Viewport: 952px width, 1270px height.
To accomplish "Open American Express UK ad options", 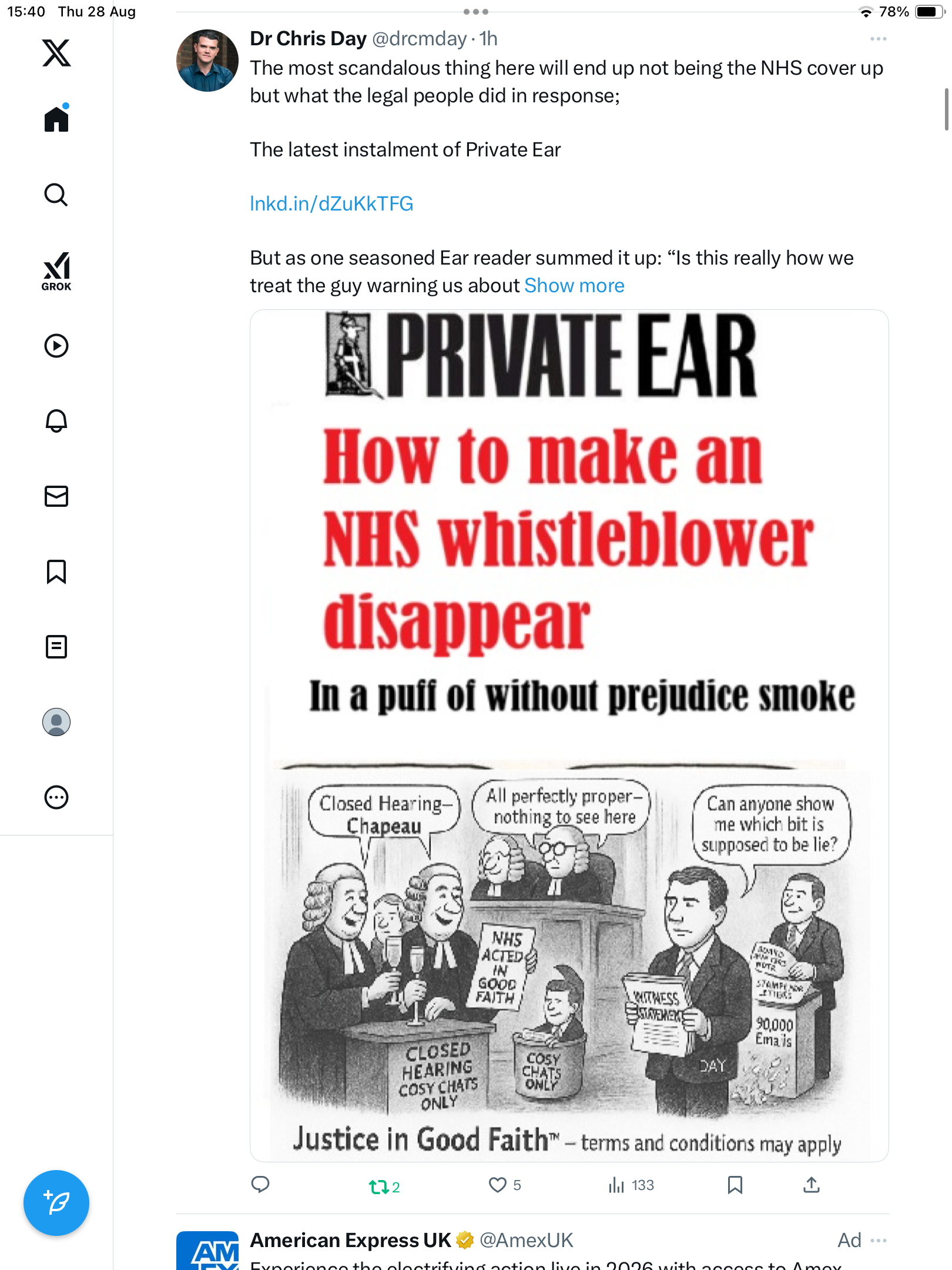I will 879,1241.
